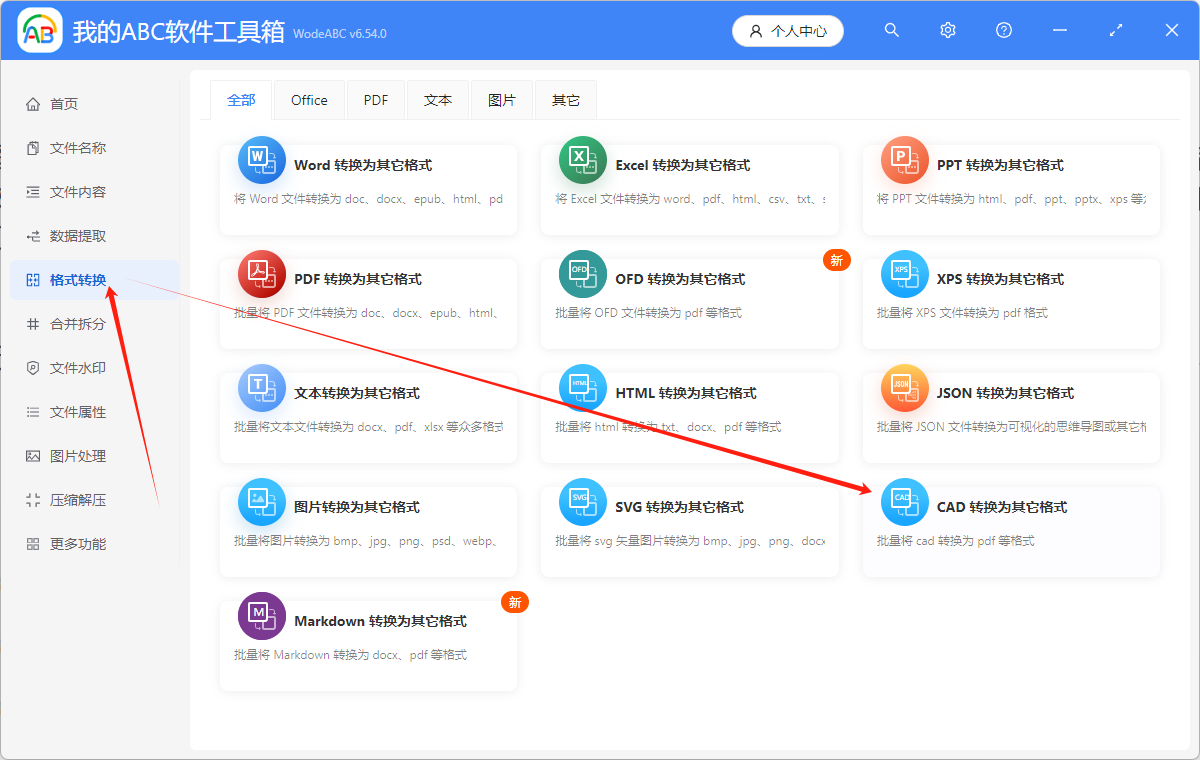
Task: Open 个人中心 personal center
Action: pos(788,30)
